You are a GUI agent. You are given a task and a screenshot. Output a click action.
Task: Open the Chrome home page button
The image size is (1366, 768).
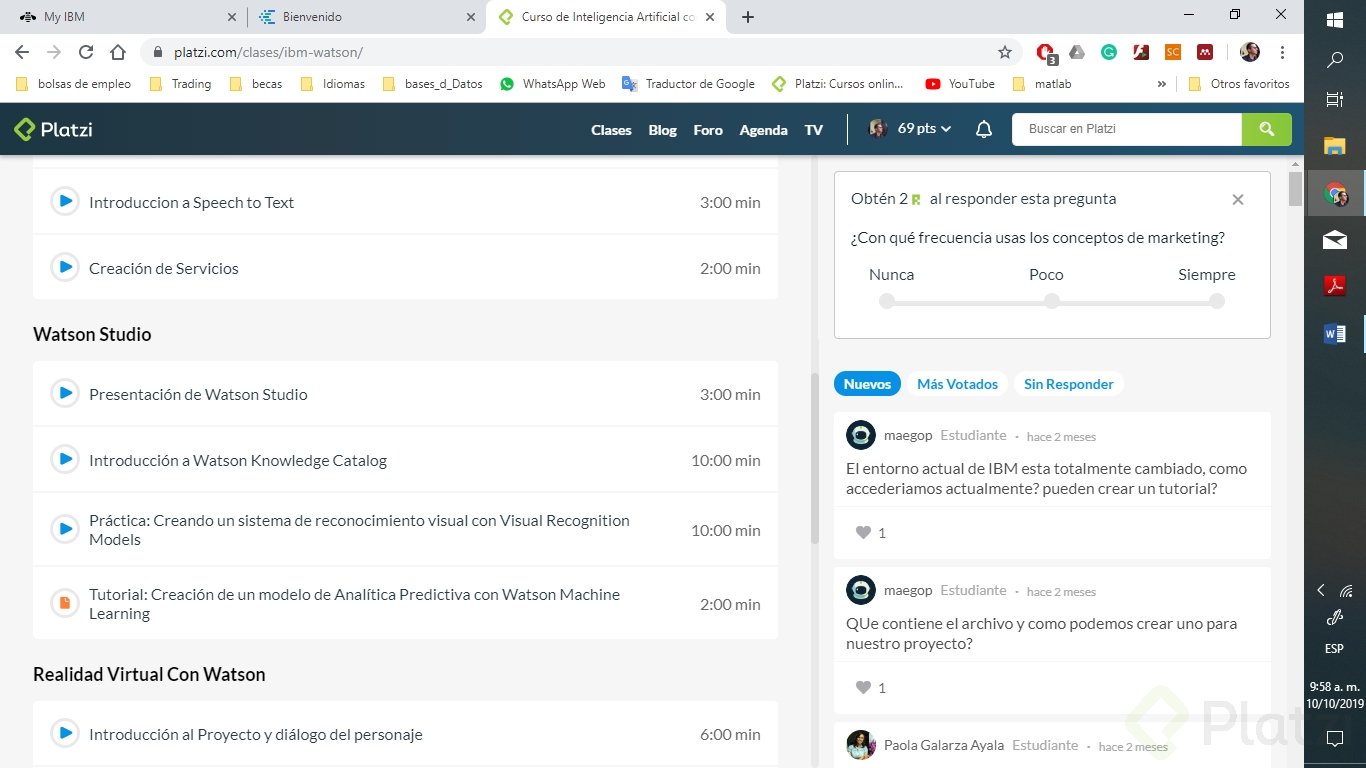[x=118, y=52]
